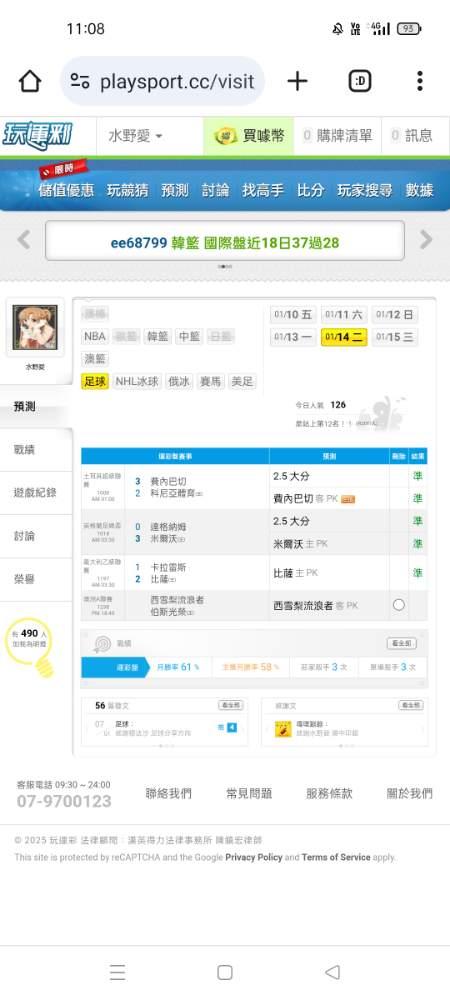The width and height of the screenshot is (450, 1000).
Task: Switch to sidebar 榮譽 tab
Action: pos(36,580)
